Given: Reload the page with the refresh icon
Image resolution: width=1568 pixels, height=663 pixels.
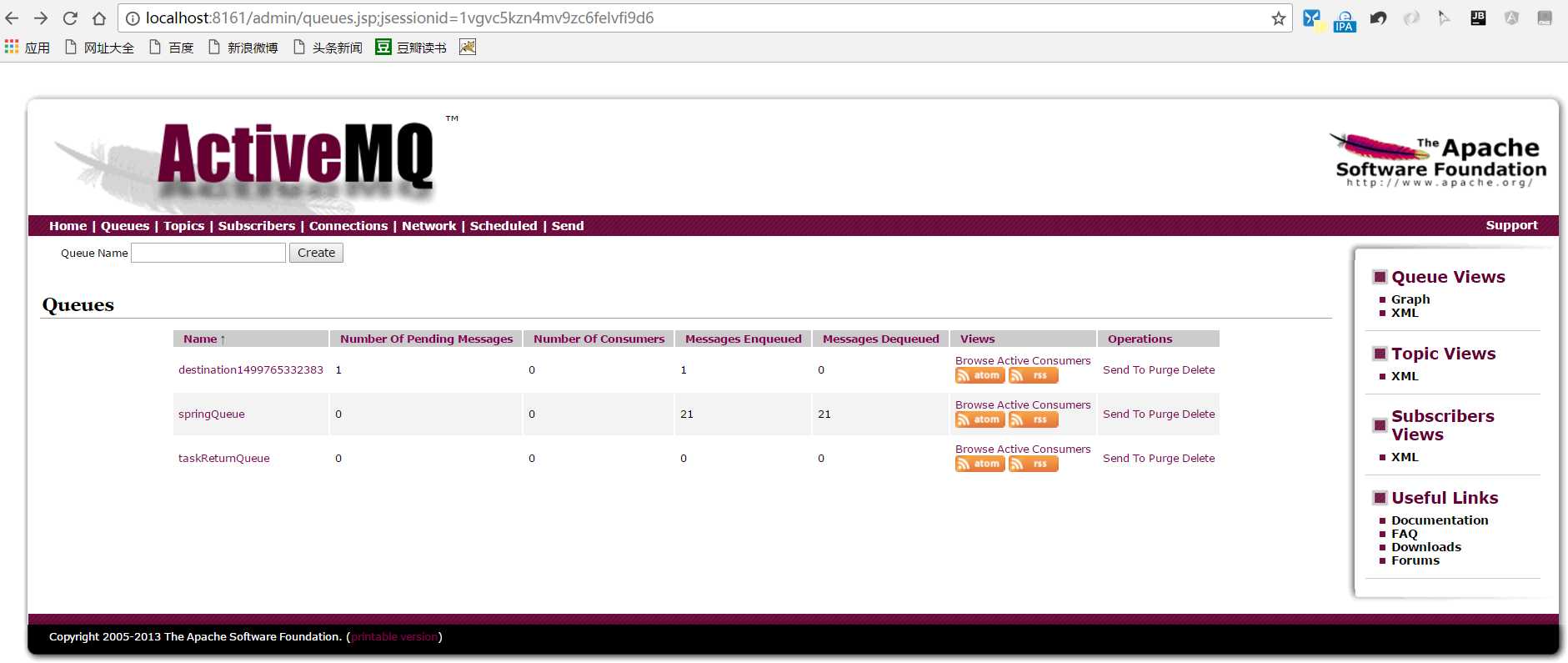Looking at the screenshot, I should tap(70, 18).
